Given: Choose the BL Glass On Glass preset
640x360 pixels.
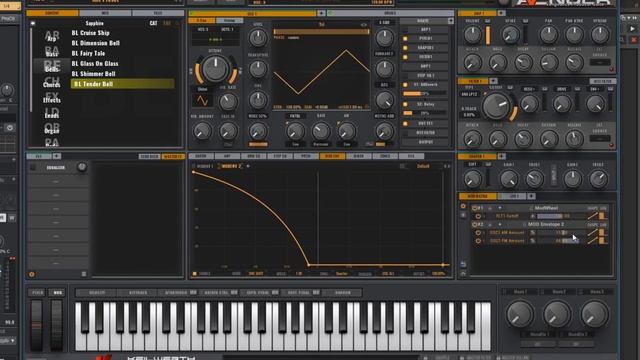Looking at the screenshot, I should pyautogui.click(x=95, y=64).
